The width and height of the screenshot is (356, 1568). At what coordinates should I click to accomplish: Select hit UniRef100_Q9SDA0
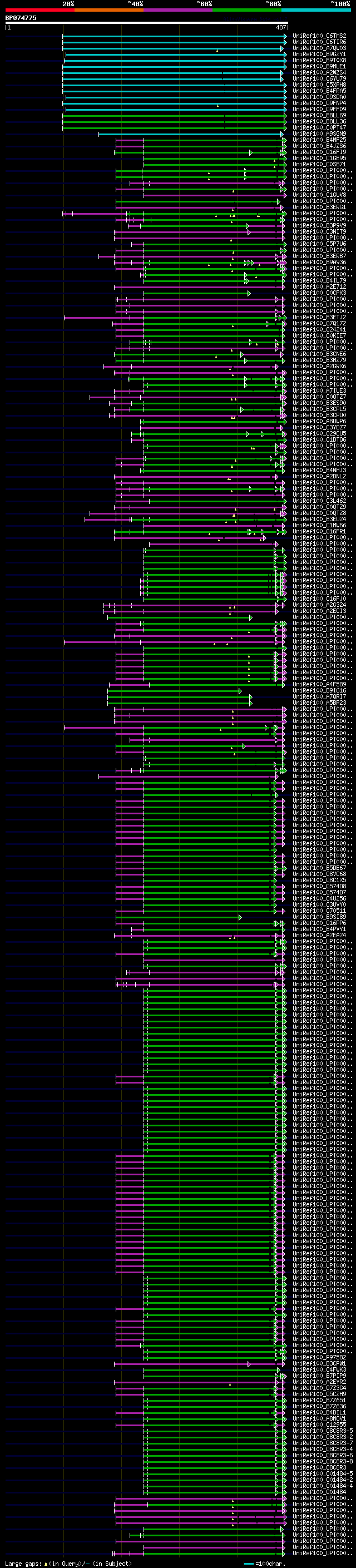pos(319,97)
